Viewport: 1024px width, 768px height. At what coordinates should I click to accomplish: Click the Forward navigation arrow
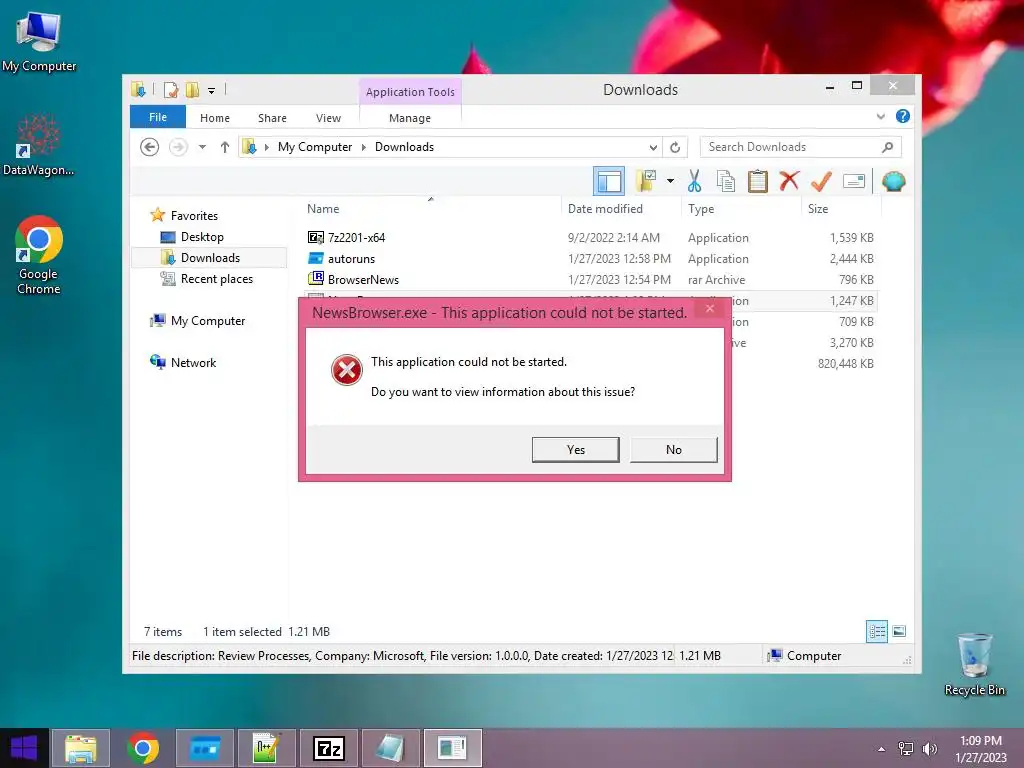point(178,147)
